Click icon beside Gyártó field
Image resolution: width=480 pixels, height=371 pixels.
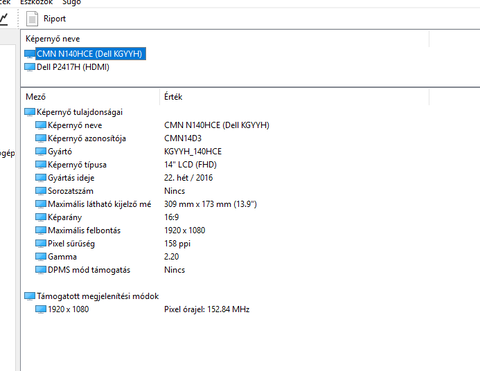tap(41, 152)
